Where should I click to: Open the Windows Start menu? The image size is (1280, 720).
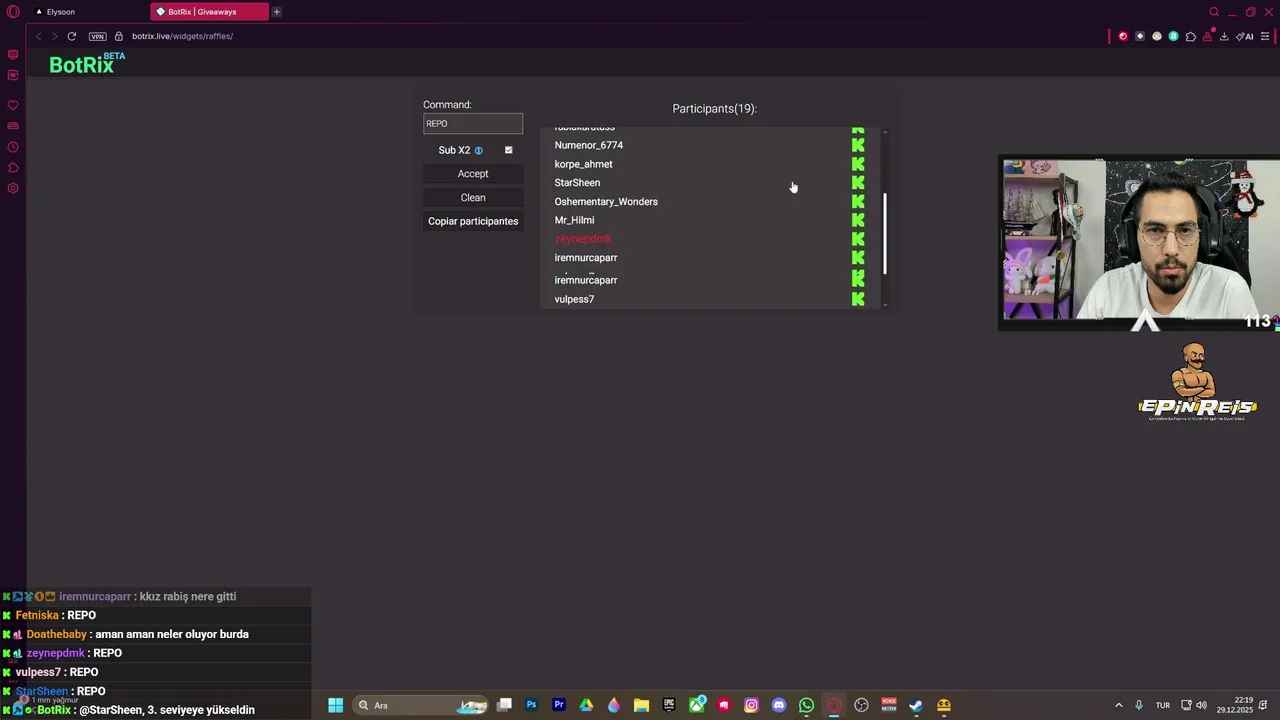[336, 705]
